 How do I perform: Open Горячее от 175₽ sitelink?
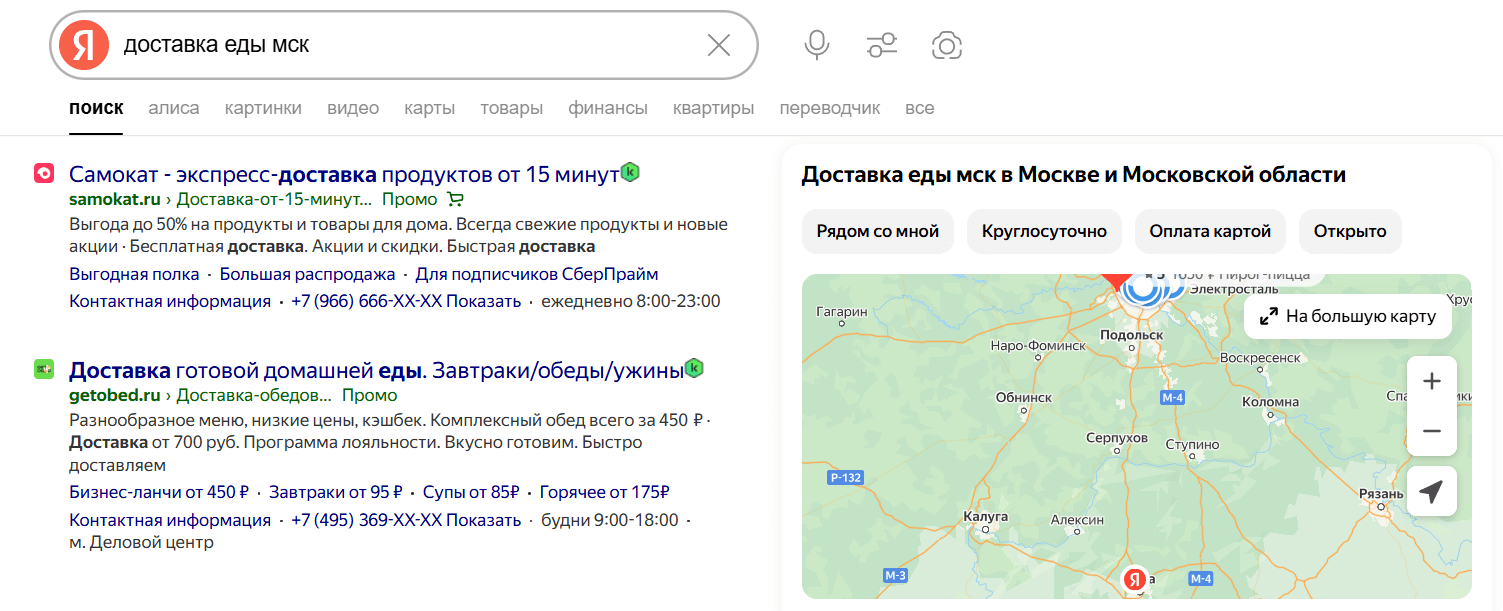(604, 492)
